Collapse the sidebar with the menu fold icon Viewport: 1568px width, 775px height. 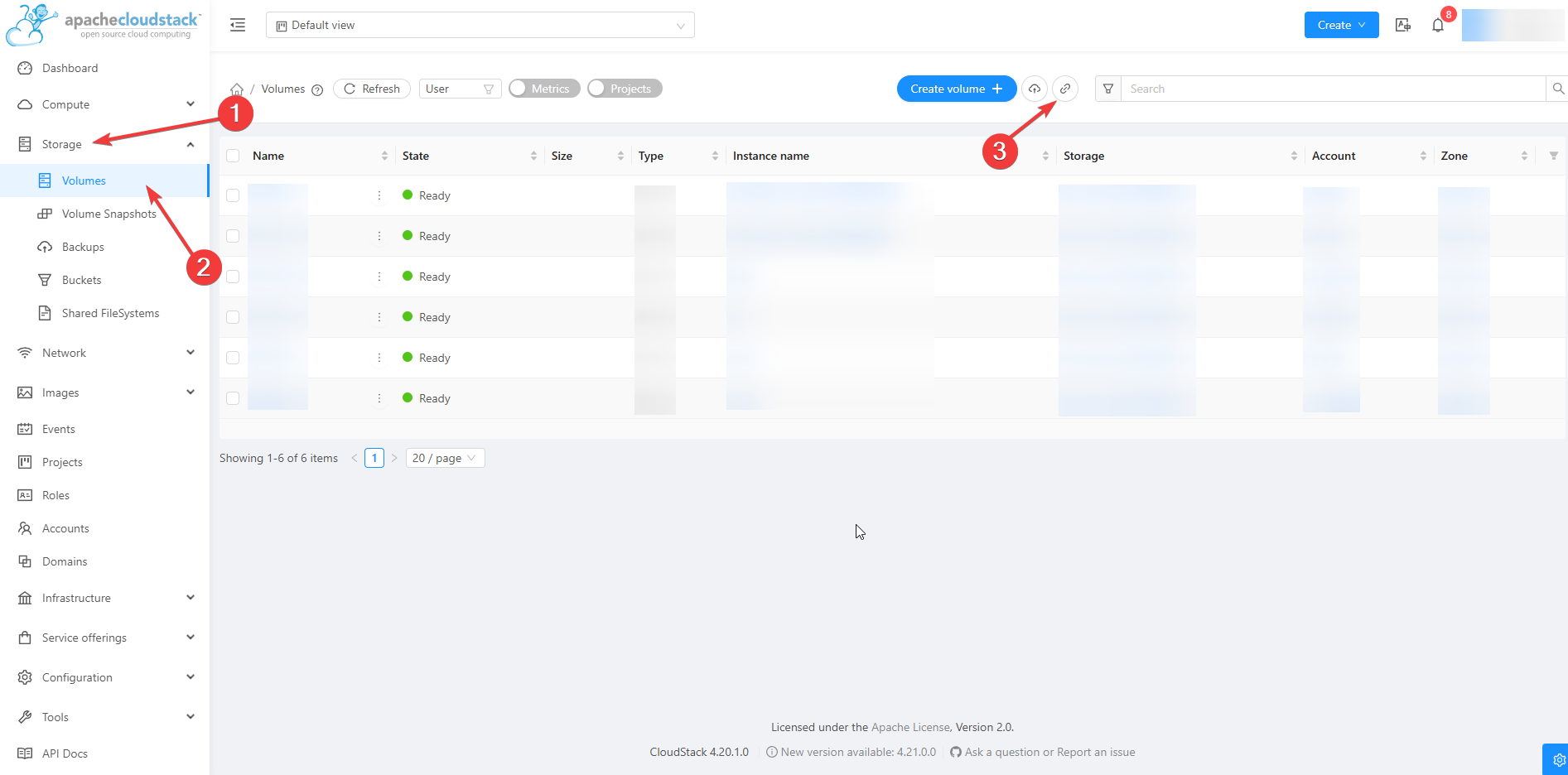238,25
